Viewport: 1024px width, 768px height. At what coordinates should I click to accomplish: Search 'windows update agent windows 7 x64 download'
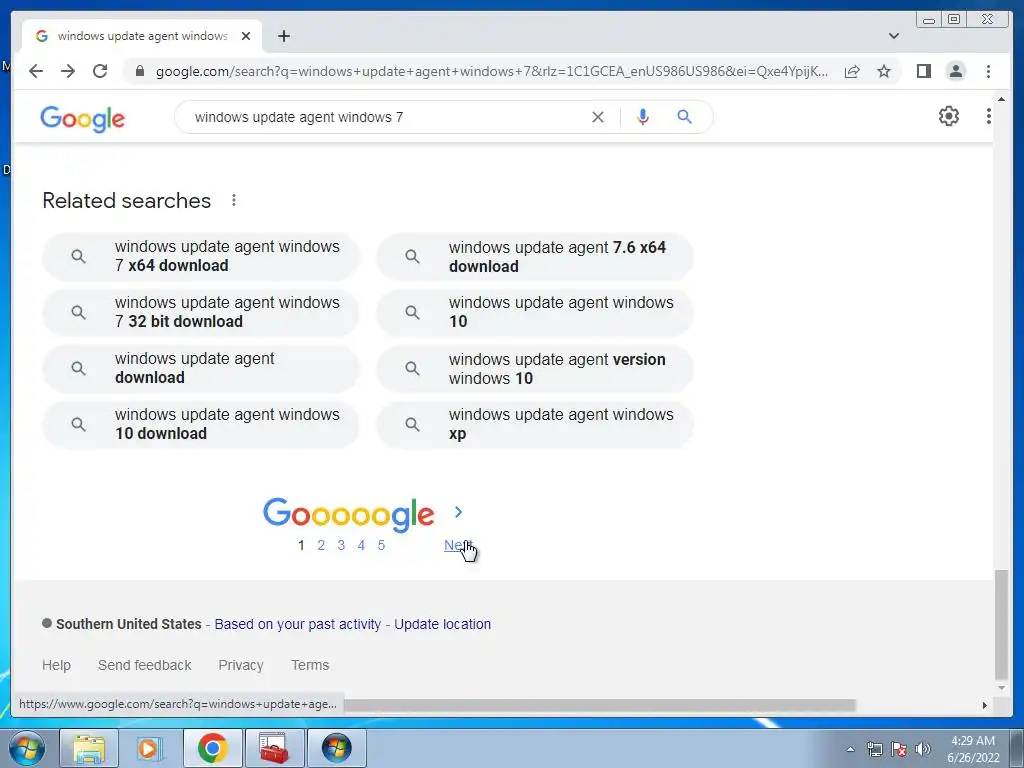click(200, 256)
